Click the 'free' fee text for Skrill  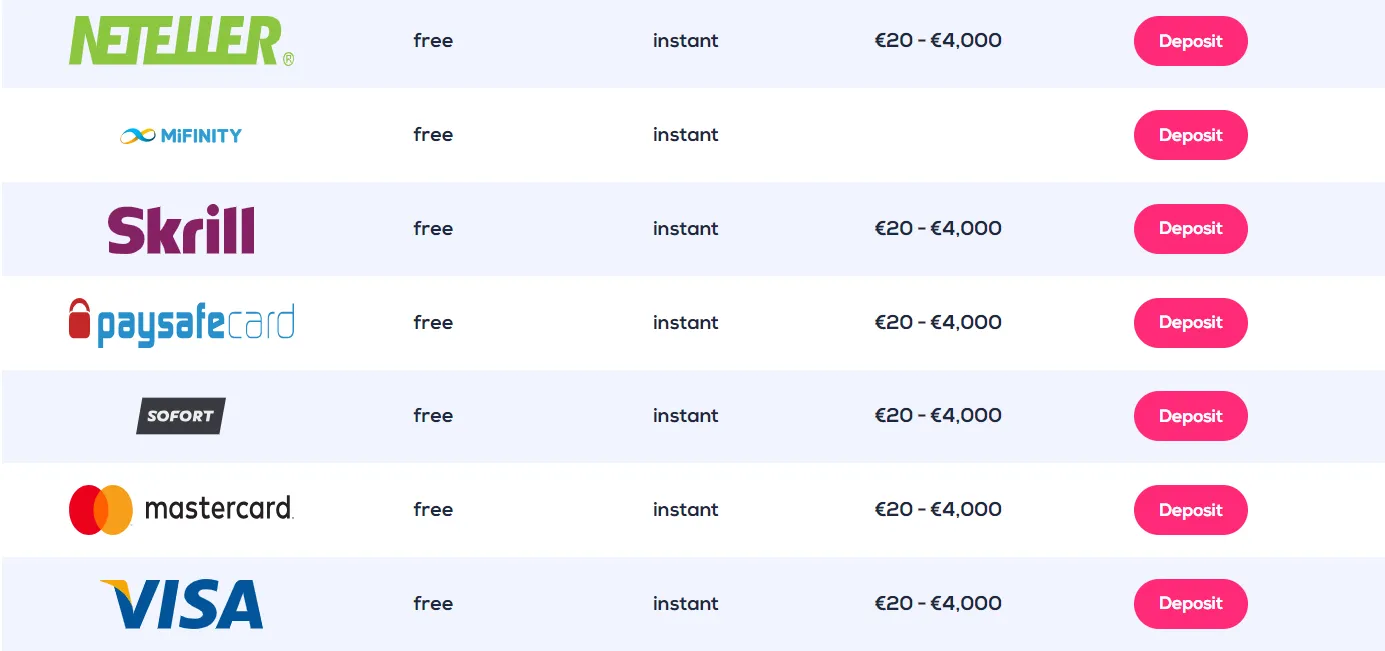point(433,229)
